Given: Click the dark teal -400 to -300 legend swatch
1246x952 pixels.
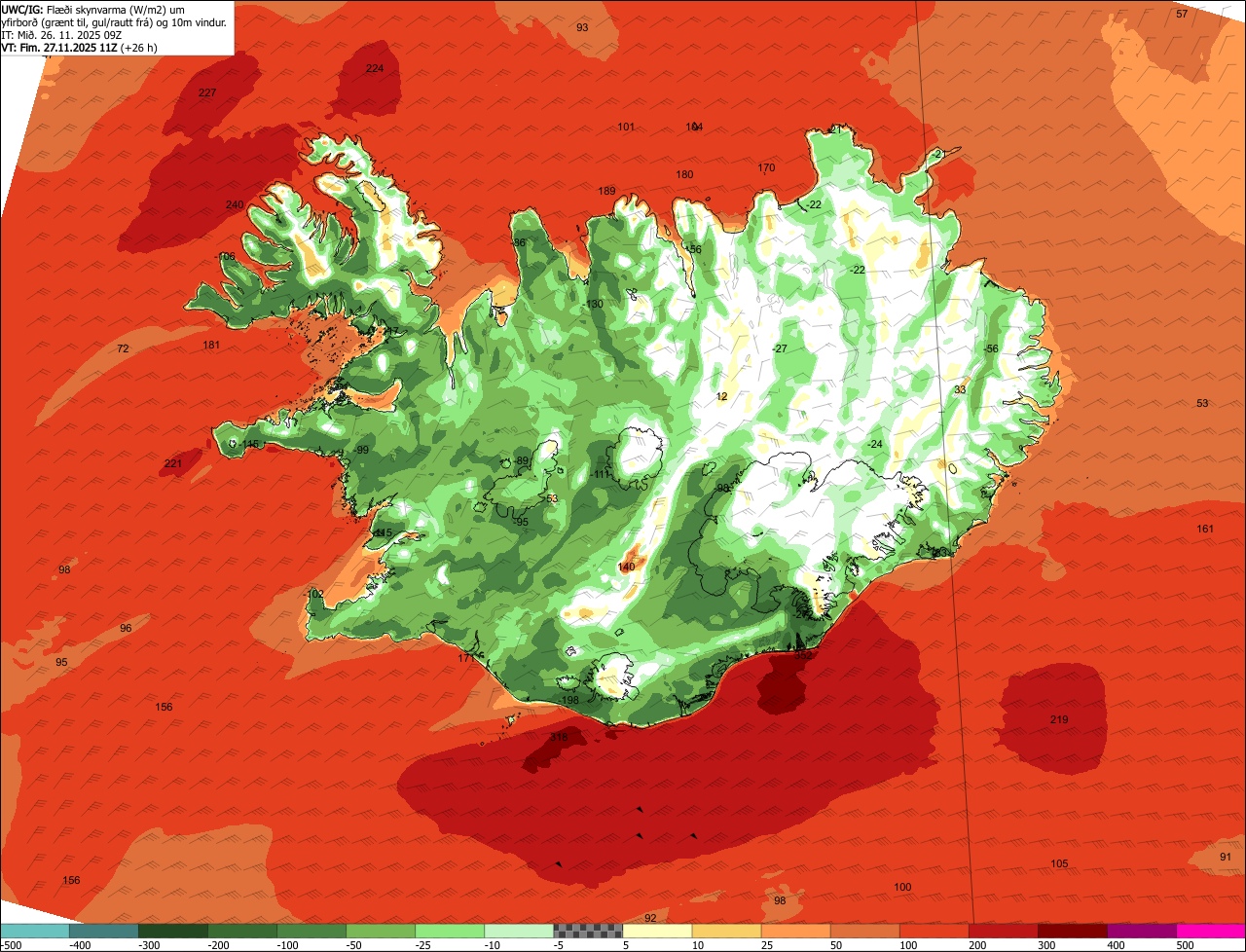Looking at the screenshot, I should coord(103,931).
